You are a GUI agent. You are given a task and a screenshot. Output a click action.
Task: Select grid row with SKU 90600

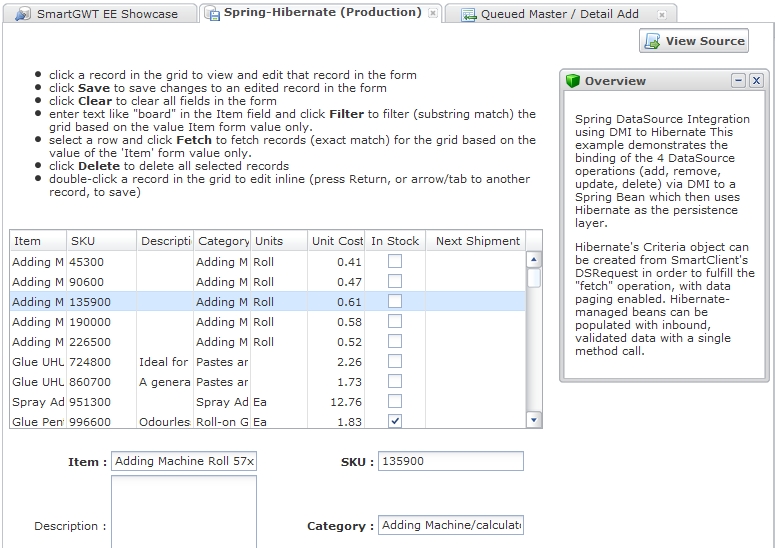tap(268, 281)
